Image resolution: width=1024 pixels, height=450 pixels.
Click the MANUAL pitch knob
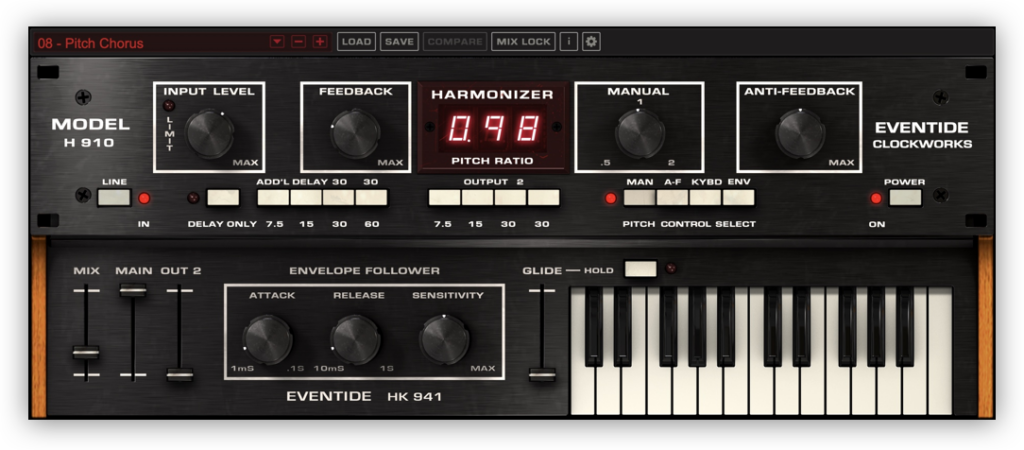(x=640, y=133)
